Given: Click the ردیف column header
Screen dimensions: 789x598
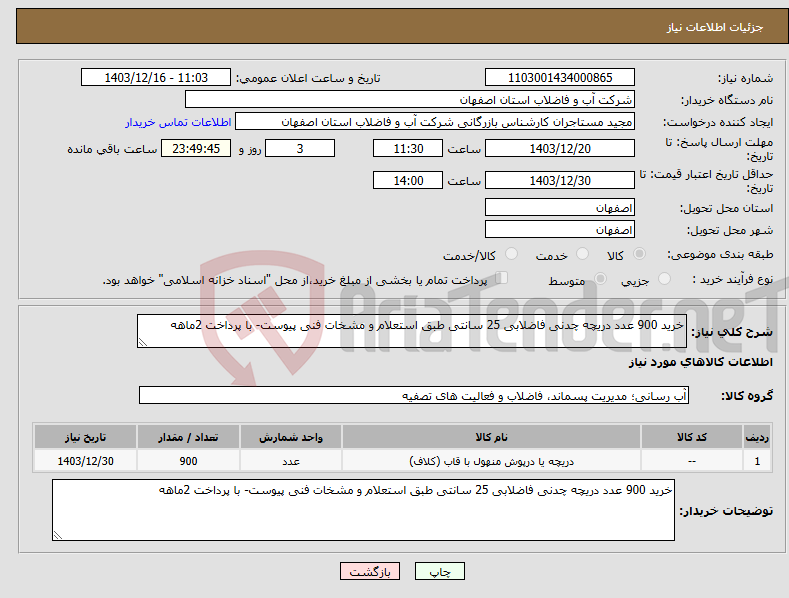Looking at the screenshot, I should point(757,437).
